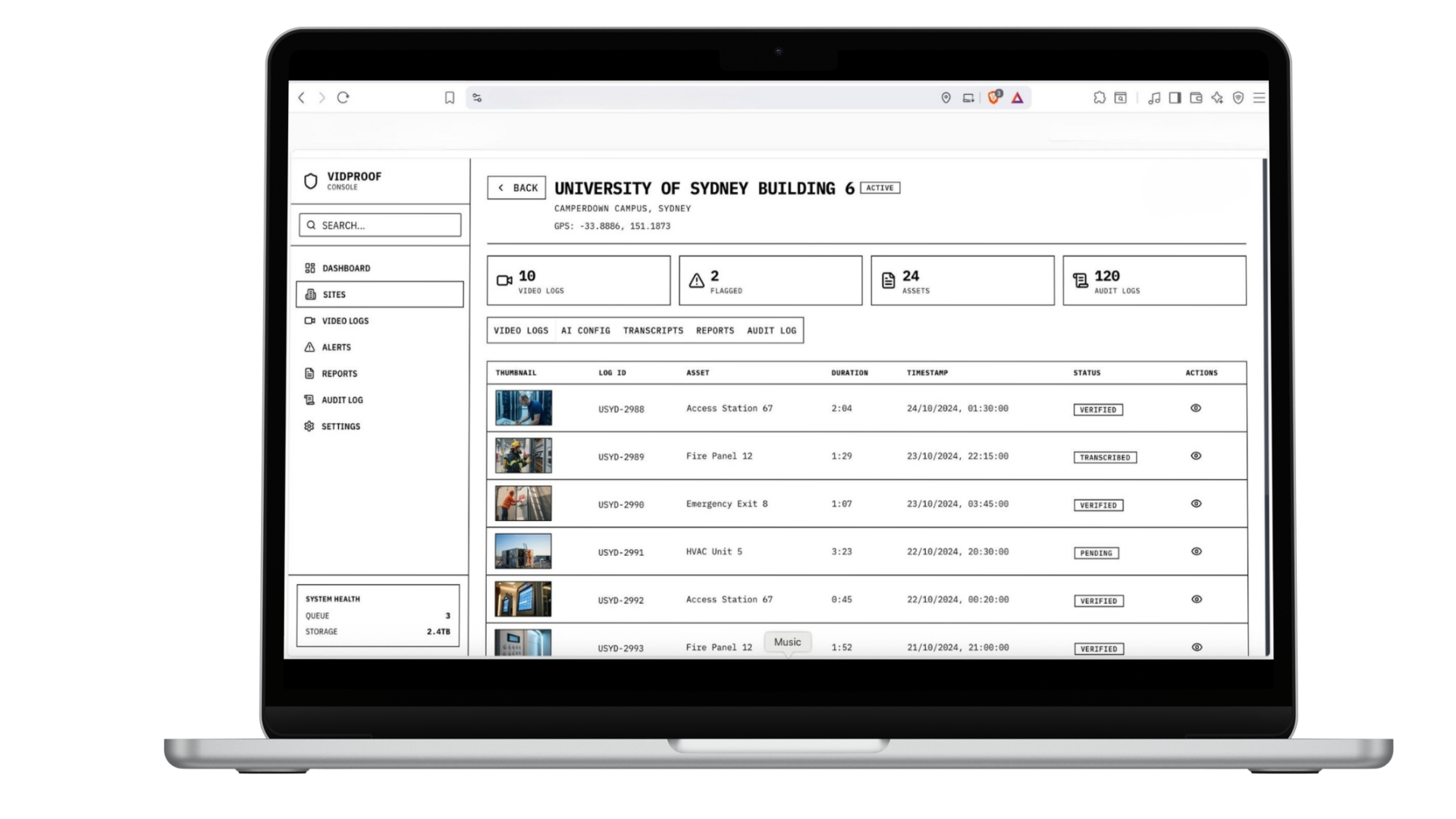View details for log USYD-2988
Screen dimensions: 1456x819
[x=1196, y=408]
